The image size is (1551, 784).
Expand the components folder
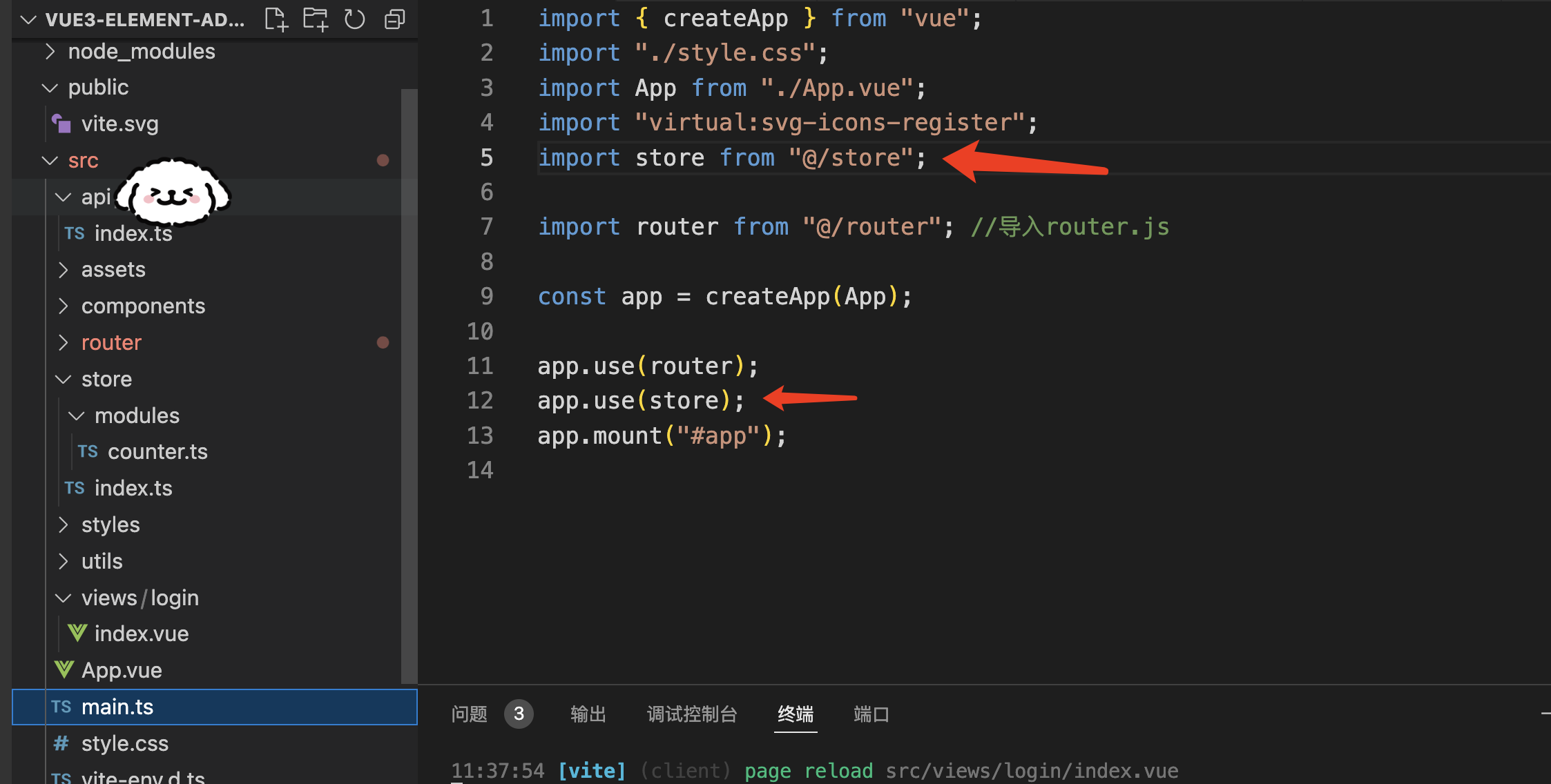143,306
